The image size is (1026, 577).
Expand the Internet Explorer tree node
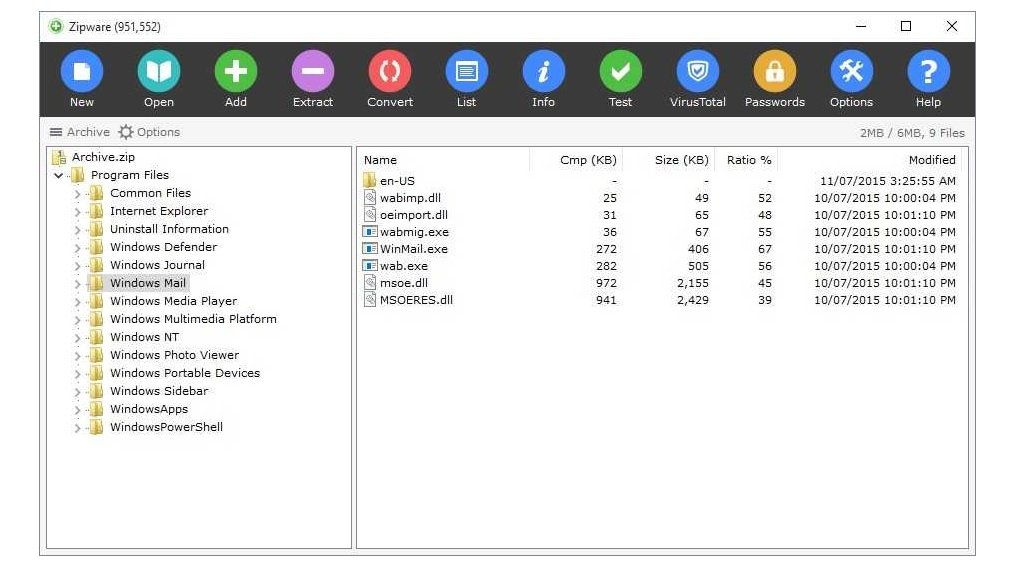pyautogui.click(x=78, y=211)
